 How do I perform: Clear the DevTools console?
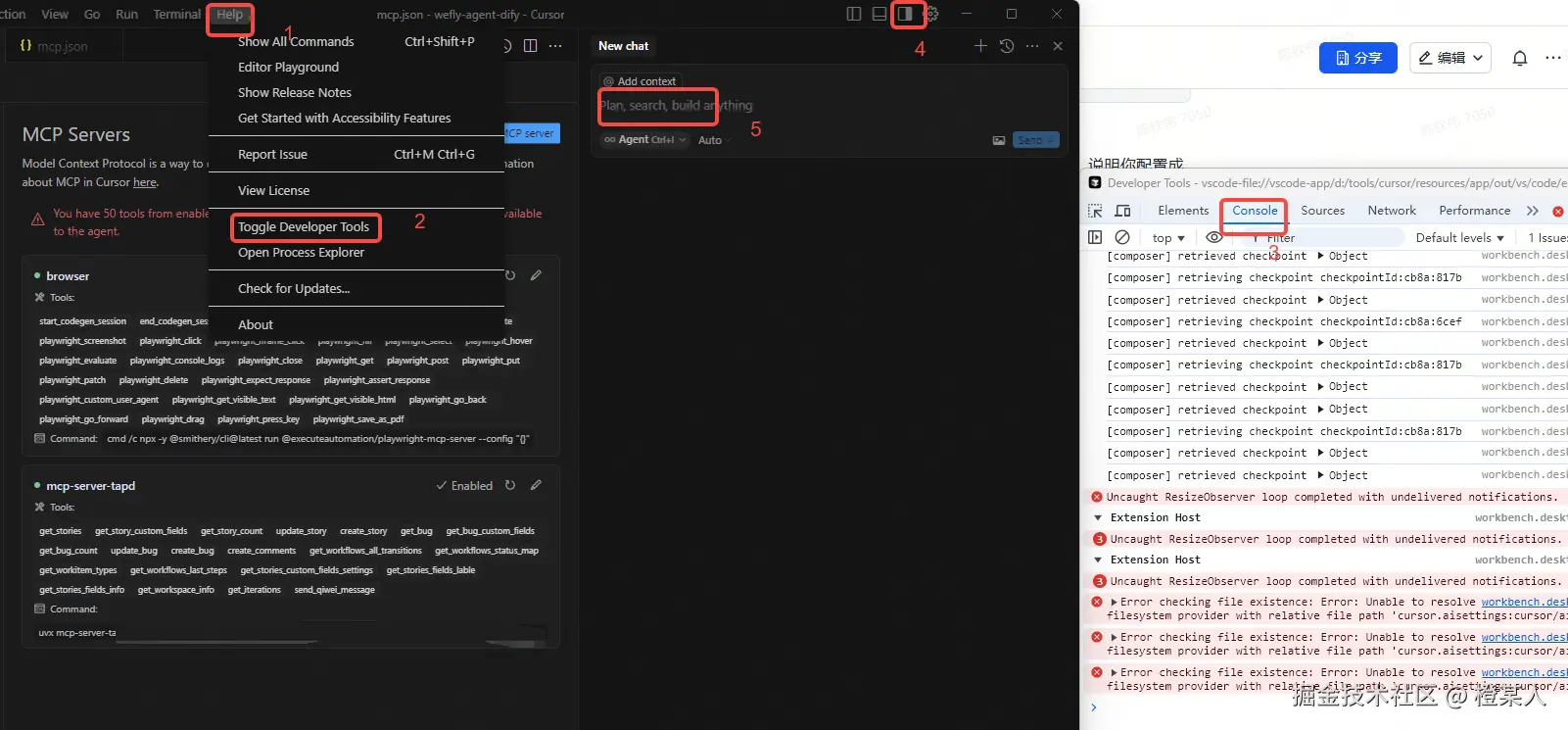[1122, 237]
